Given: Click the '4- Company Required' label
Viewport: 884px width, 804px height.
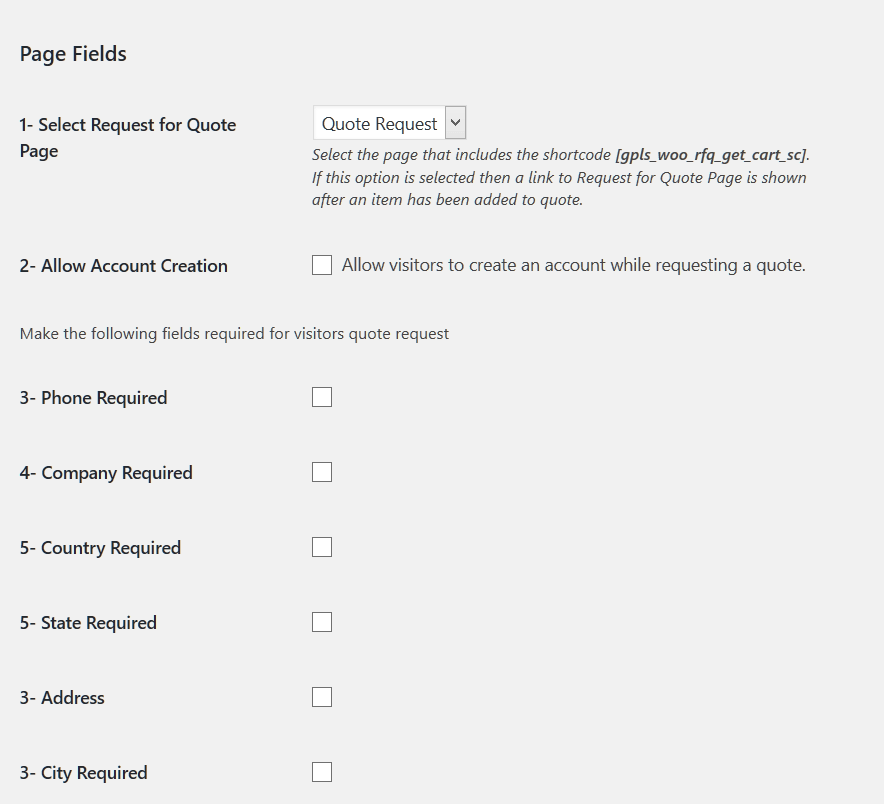Looking at the screenshot, I should point(106,472).
